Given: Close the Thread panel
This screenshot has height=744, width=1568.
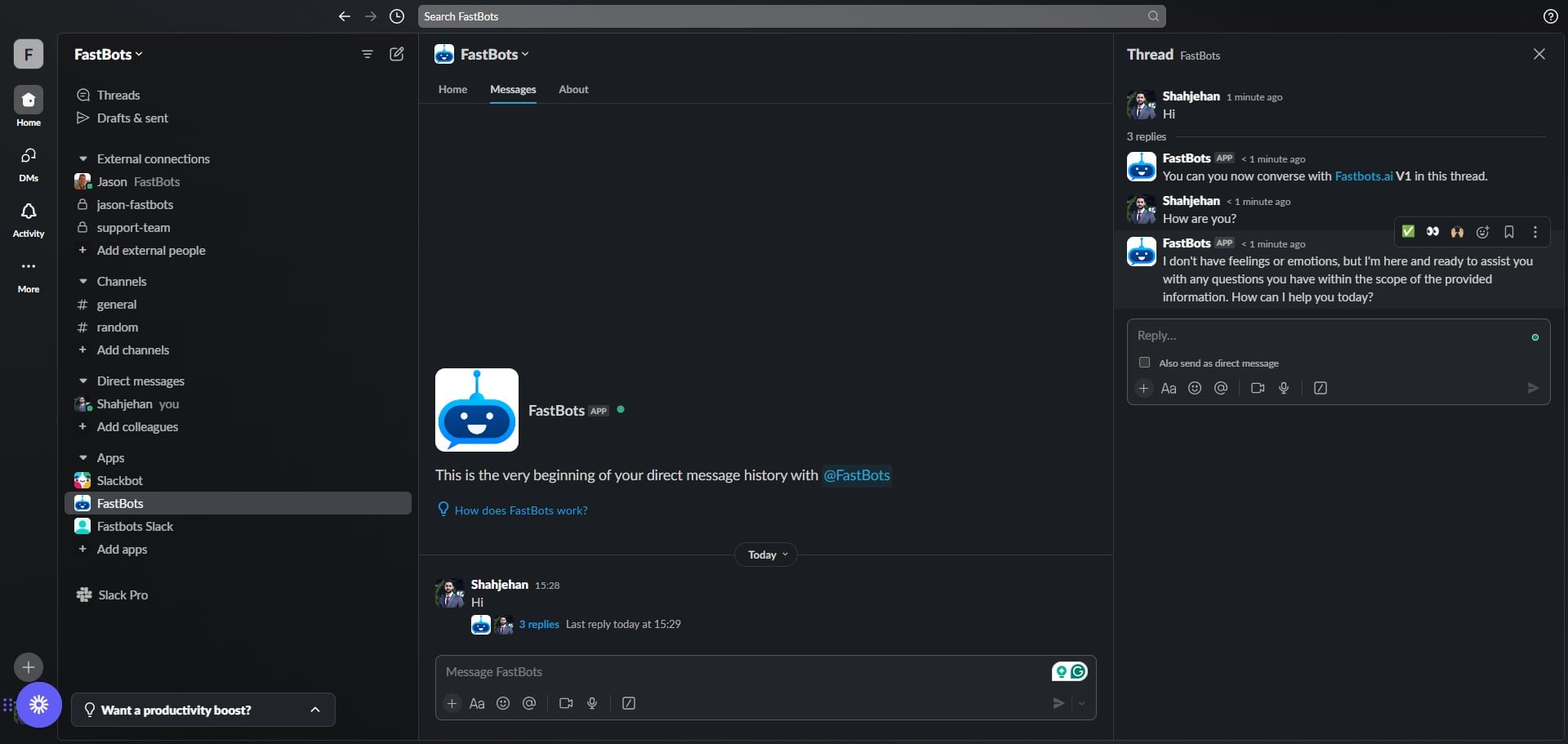Looking at the screenshot, I should click(1539, 54).
